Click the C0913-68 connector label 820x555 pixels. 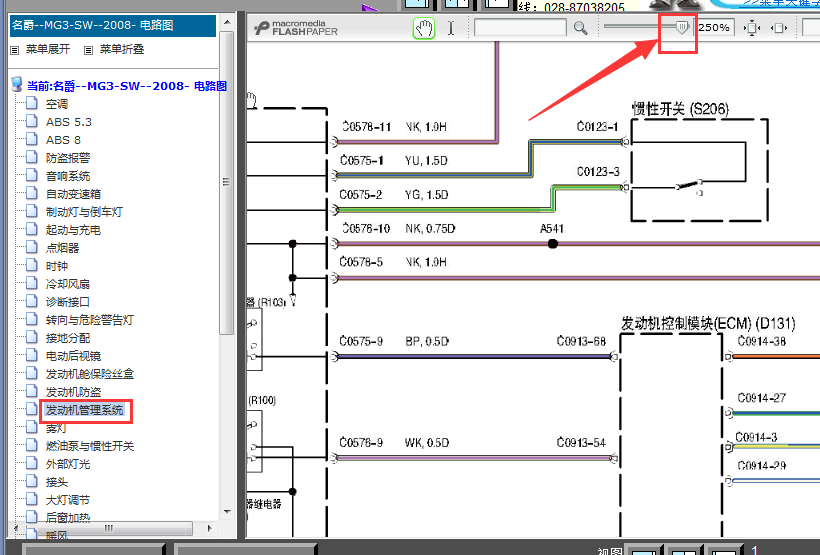(581, 342)
